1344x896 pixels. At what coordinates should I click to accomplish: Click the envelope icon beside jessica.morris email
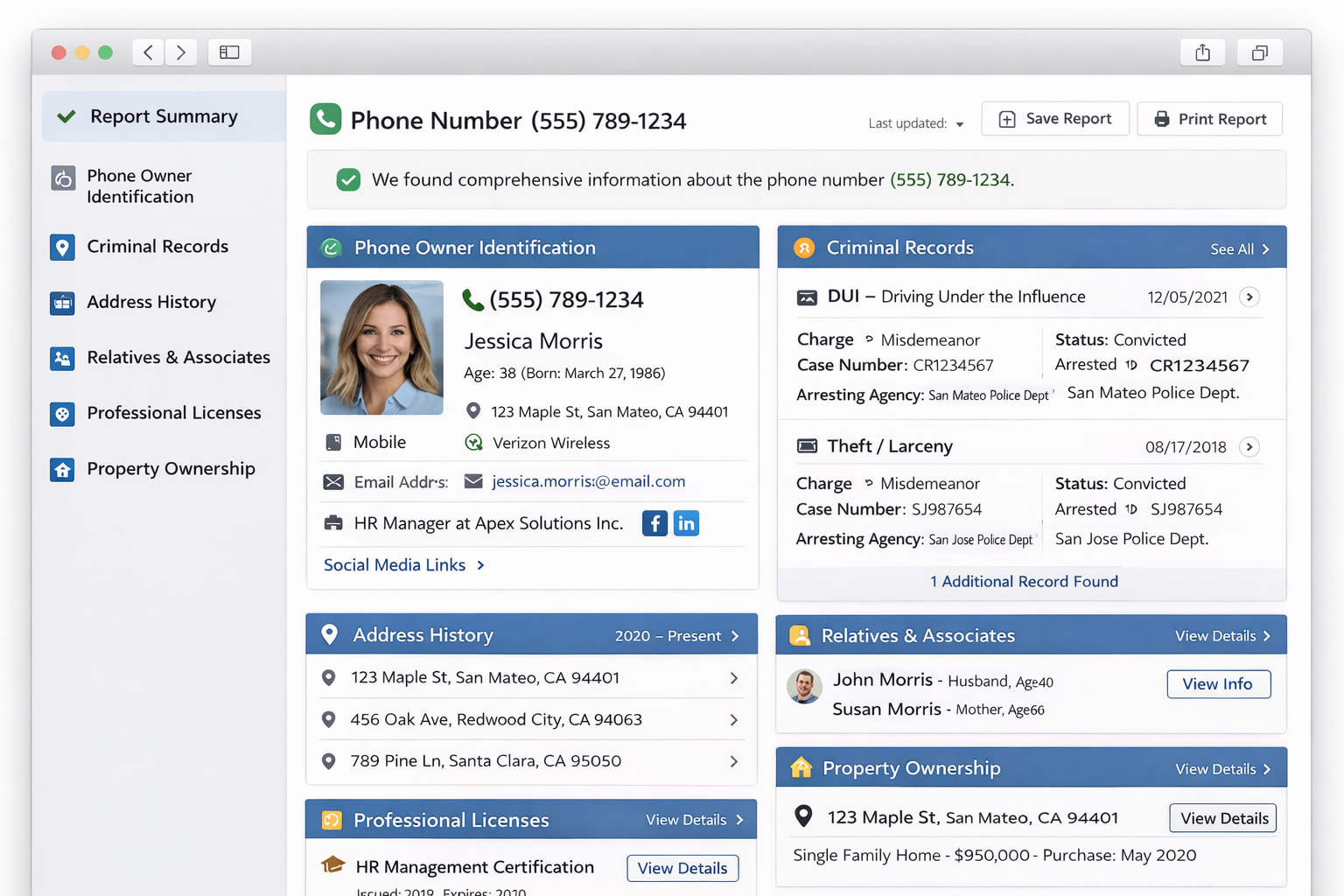point(473,481)
